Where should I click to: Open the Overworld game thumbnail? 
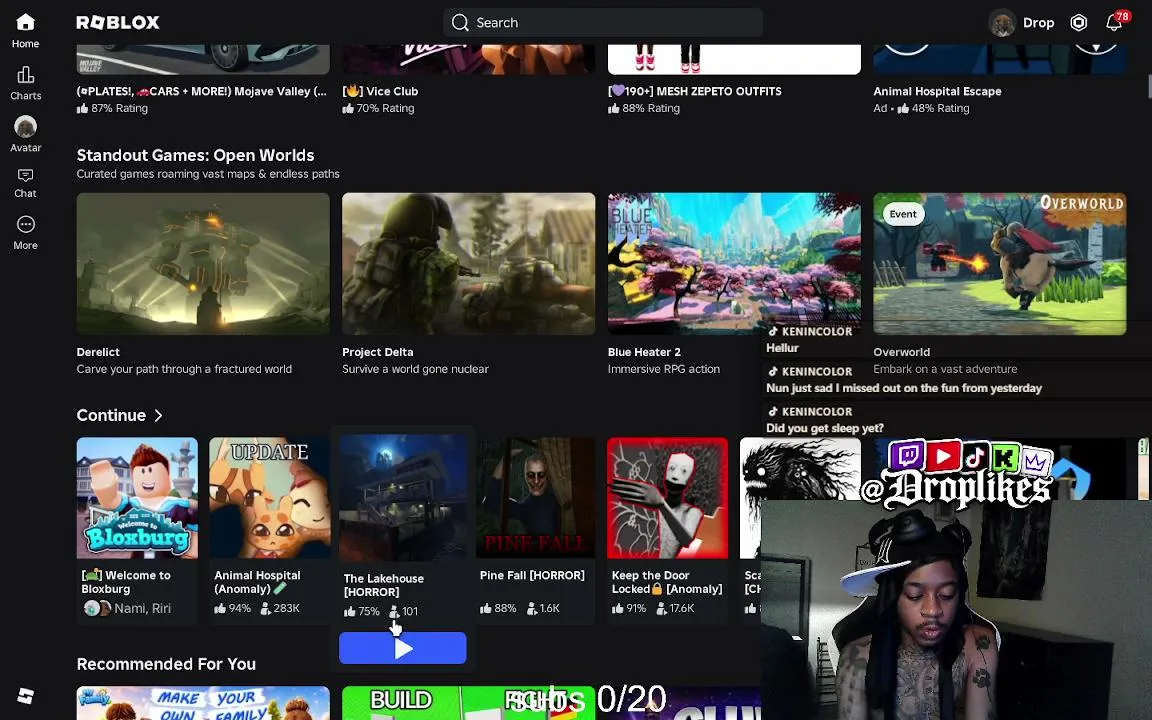999,264
